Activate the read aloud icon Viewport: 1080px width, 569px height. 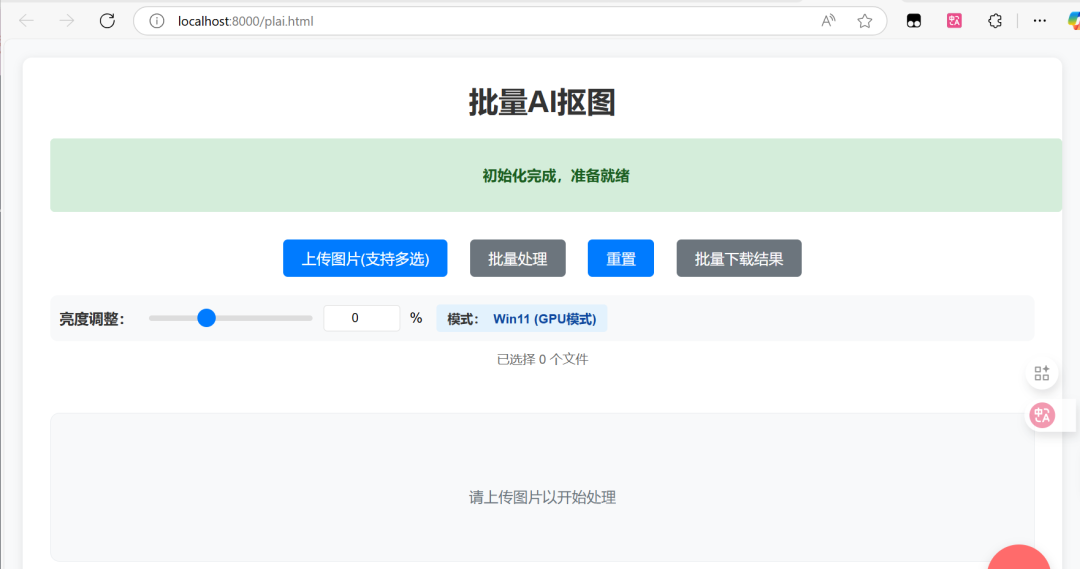coord(828,21)
